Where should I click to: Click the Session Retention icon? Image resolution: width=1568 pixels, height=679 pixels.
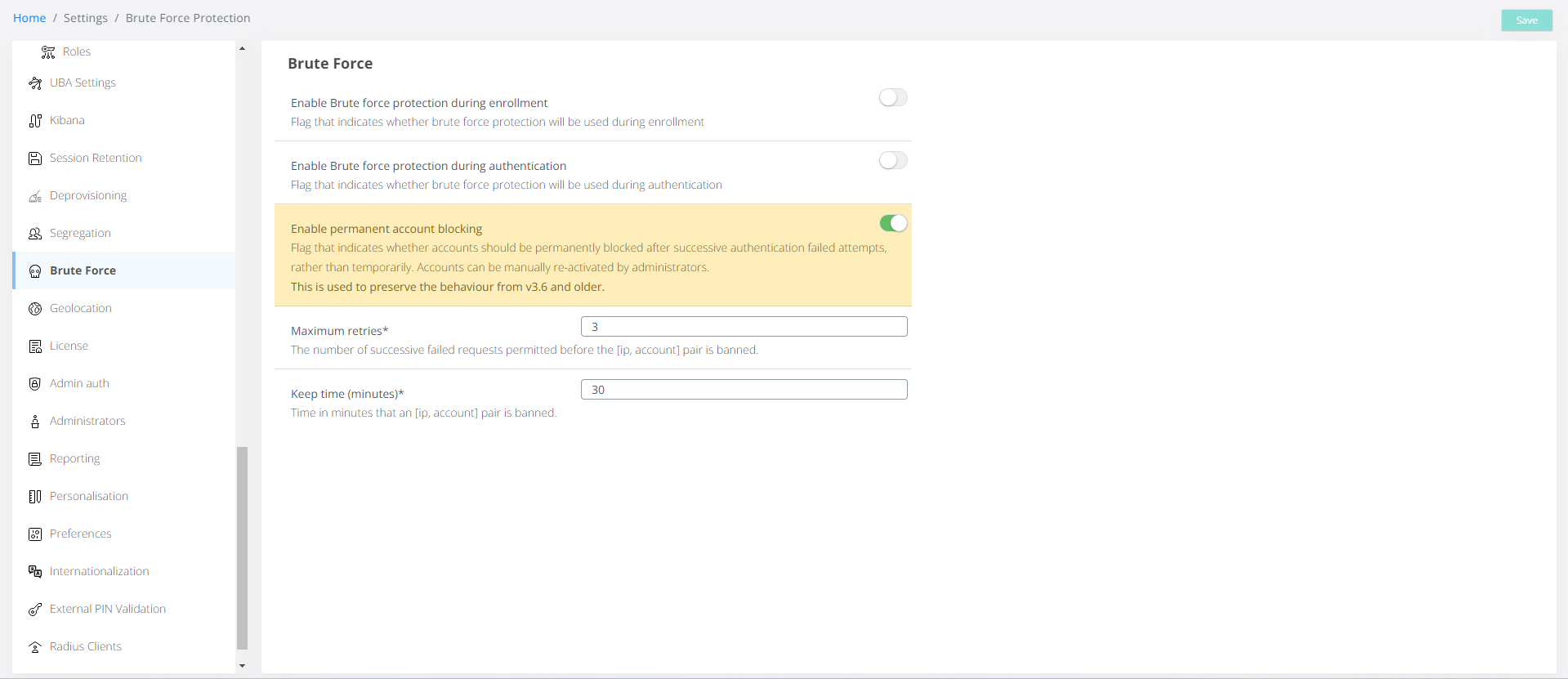tap(35, 159)
